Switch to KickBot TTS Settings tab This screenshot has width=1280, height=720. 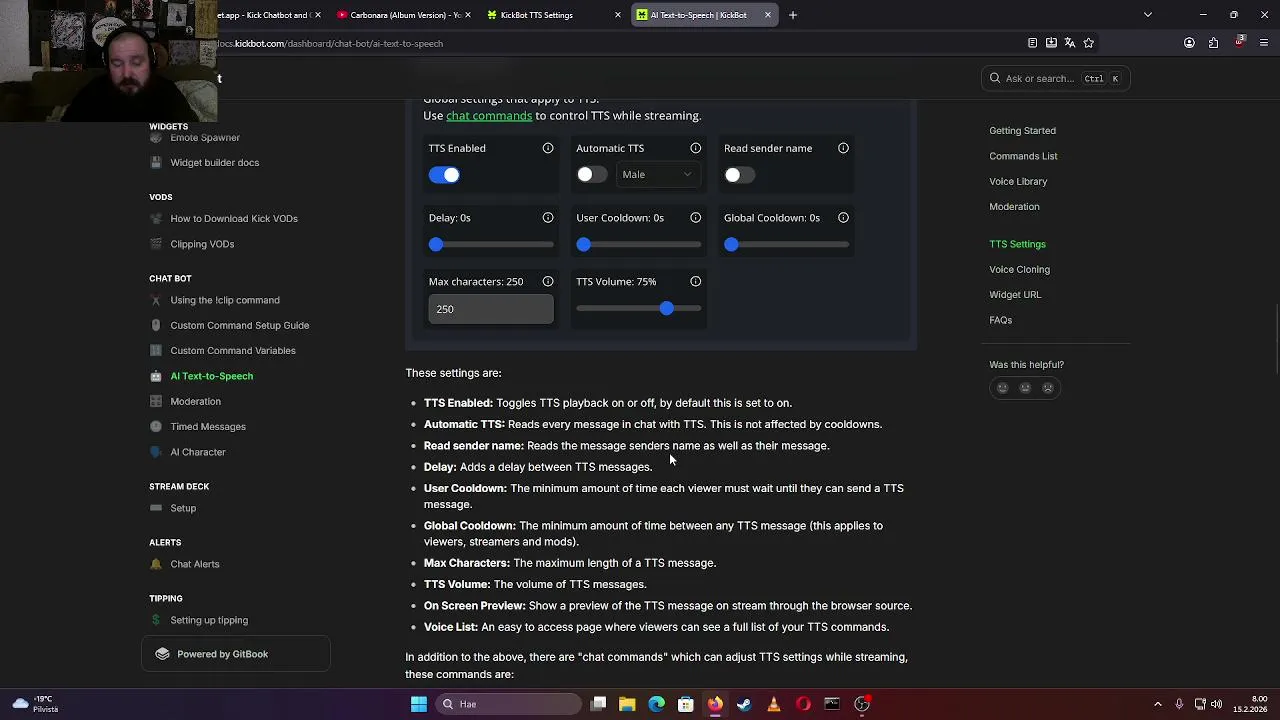(552, 15)
